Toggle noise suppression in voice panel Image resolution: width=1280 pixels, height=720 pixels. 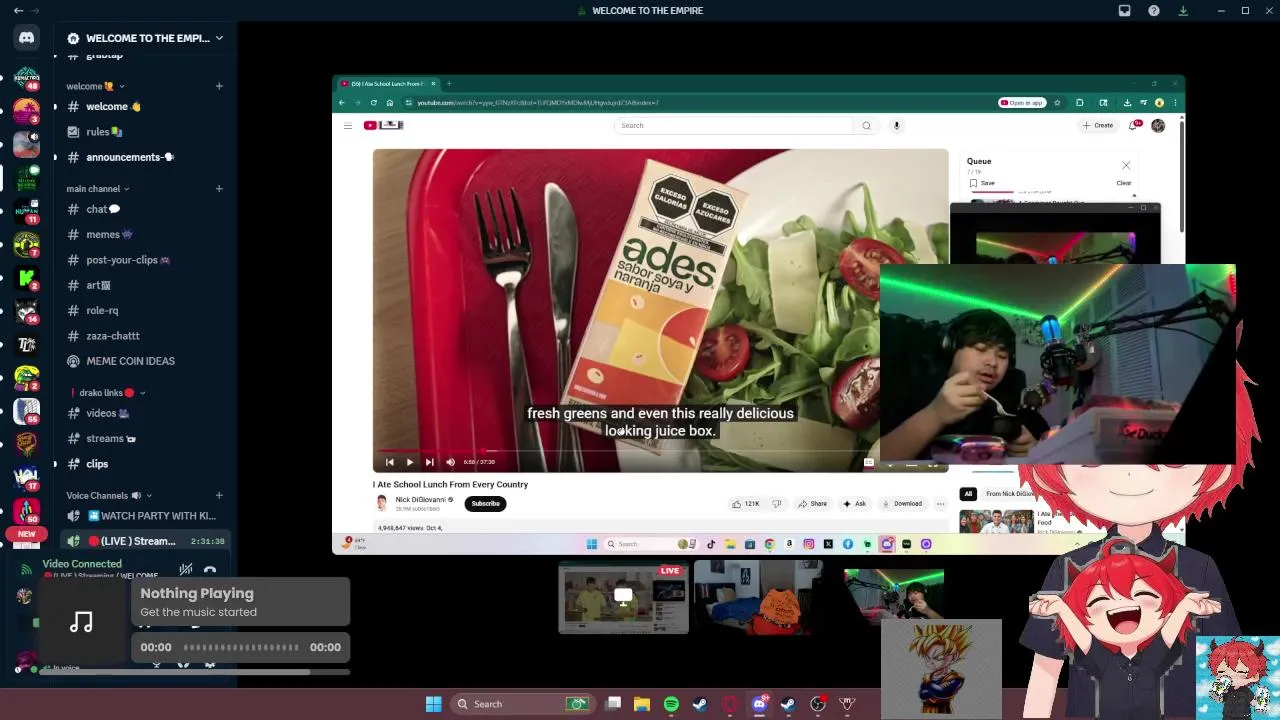click(x=186, y=570)
